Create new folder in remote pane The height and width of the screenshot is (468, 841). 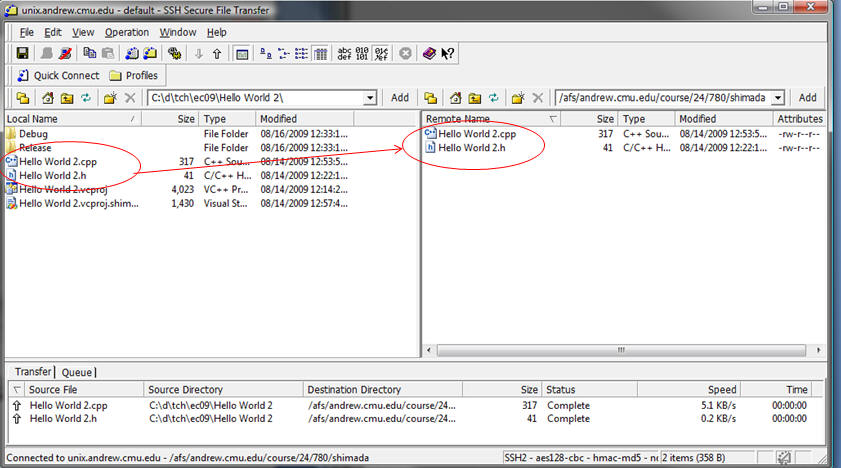click(518, 98)
